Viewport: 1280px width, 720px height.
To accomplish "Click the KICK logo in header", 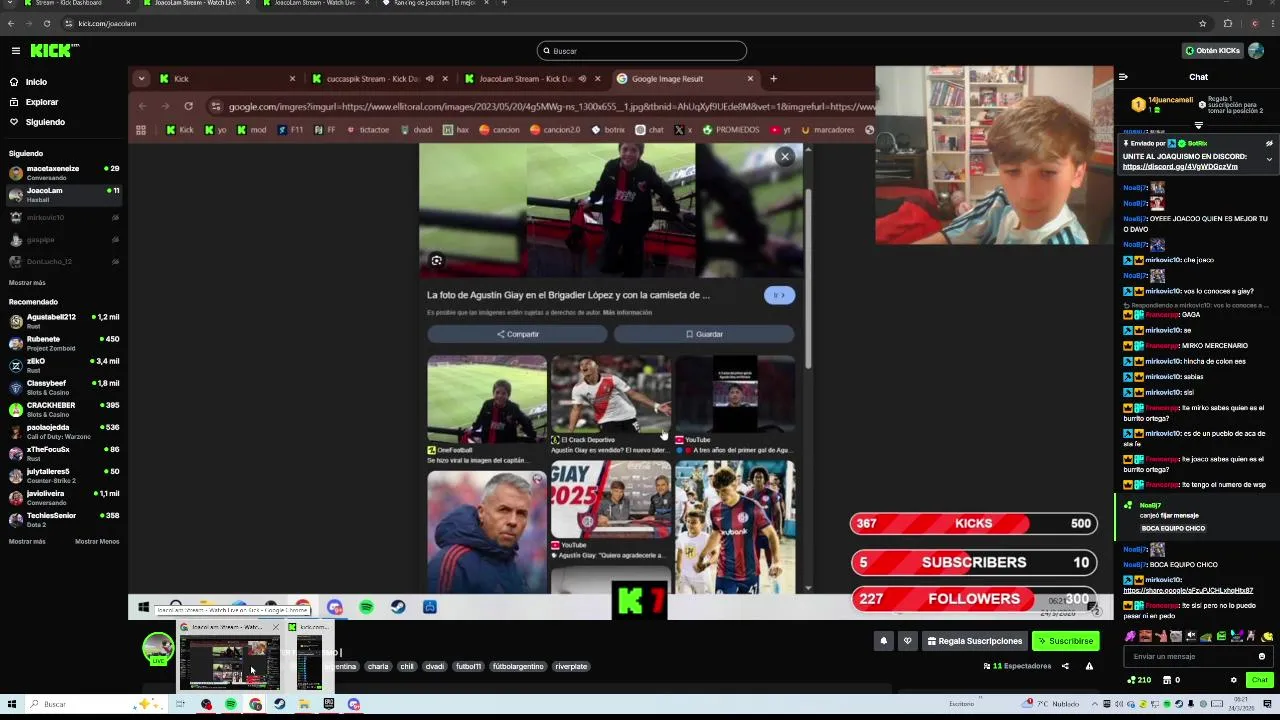I will coord(53,50).
